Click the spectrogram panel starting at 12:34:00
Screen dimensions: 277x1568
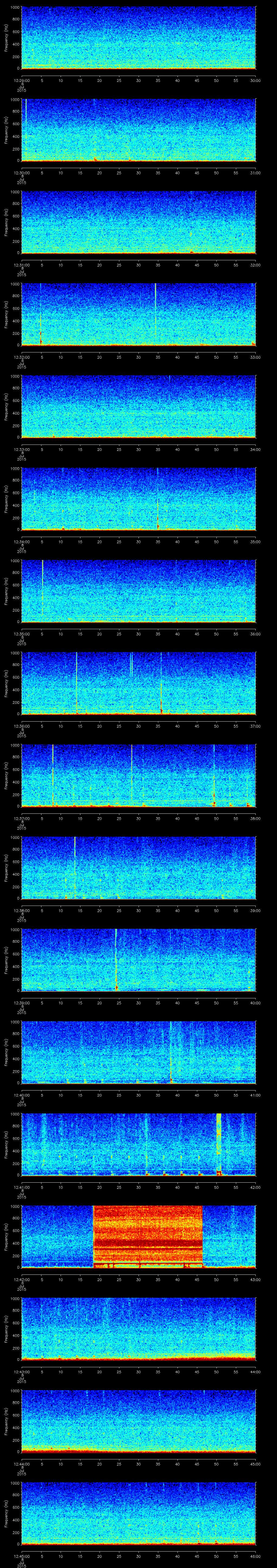pos(139,499)
